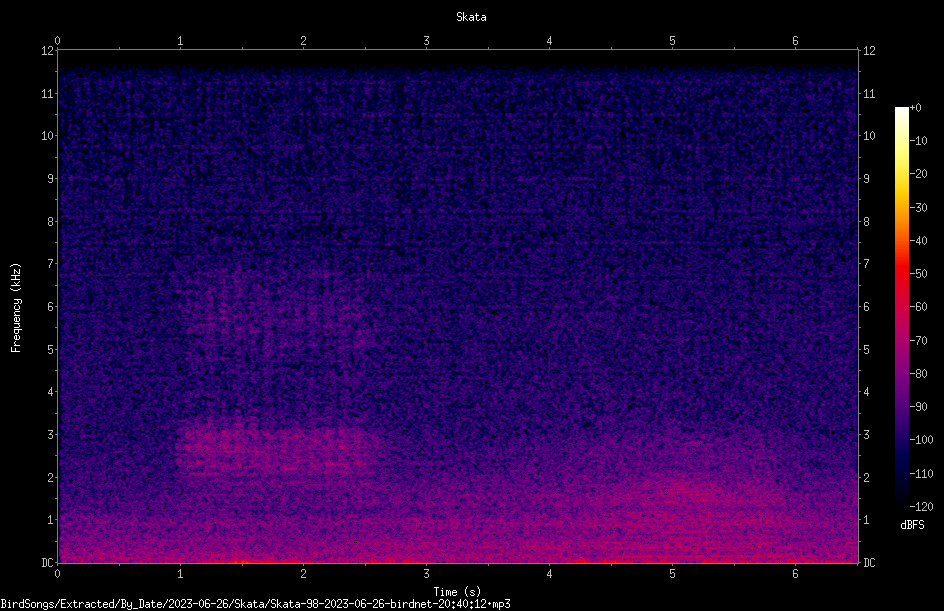
Task: Select the "DC" label on the left frequency axis
Action: coord(48,563)
